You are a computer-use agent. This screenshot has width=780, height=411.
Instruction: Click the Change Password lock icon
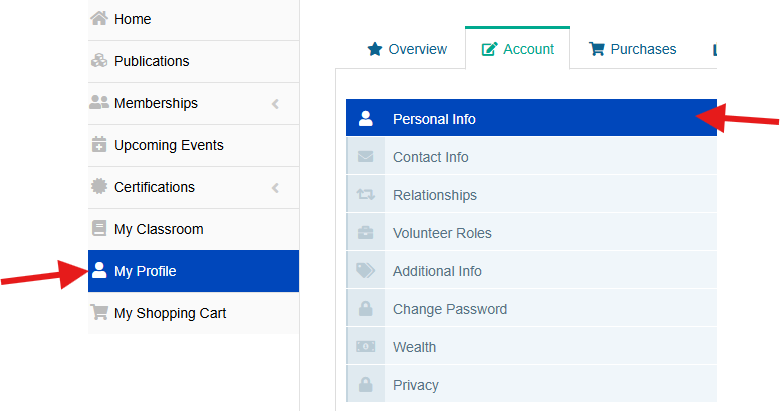[366, 308]
